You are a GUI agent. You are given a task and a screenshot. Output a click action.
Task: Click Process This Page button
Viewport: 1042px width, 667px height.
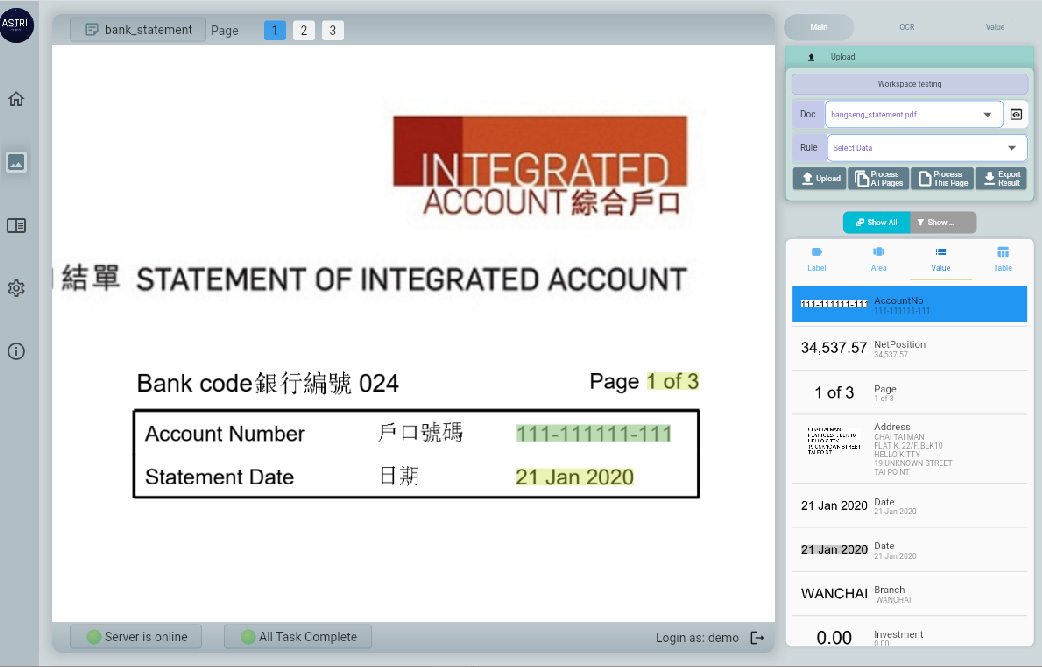pyautogui.click(x=943, y=178)
